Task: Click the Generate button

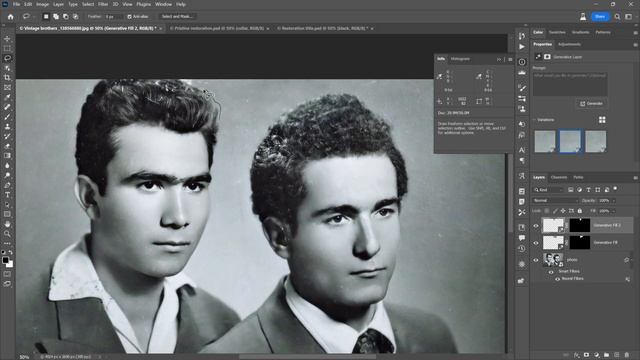Action: 591,104
